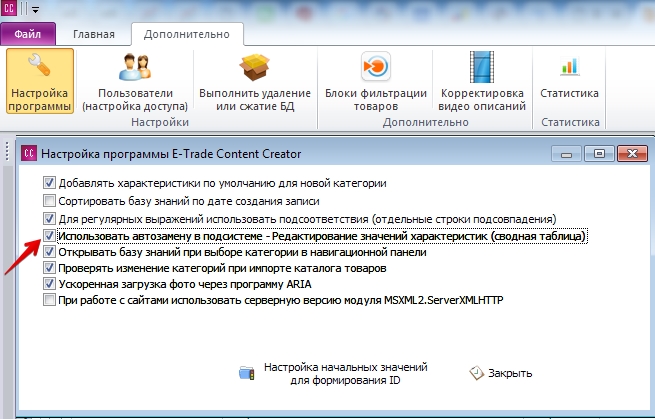The width and height of the screenshot is (655, 419).
Task: Close the Настройка программы window
Action: pyautogui.click(x=632, y=154)
